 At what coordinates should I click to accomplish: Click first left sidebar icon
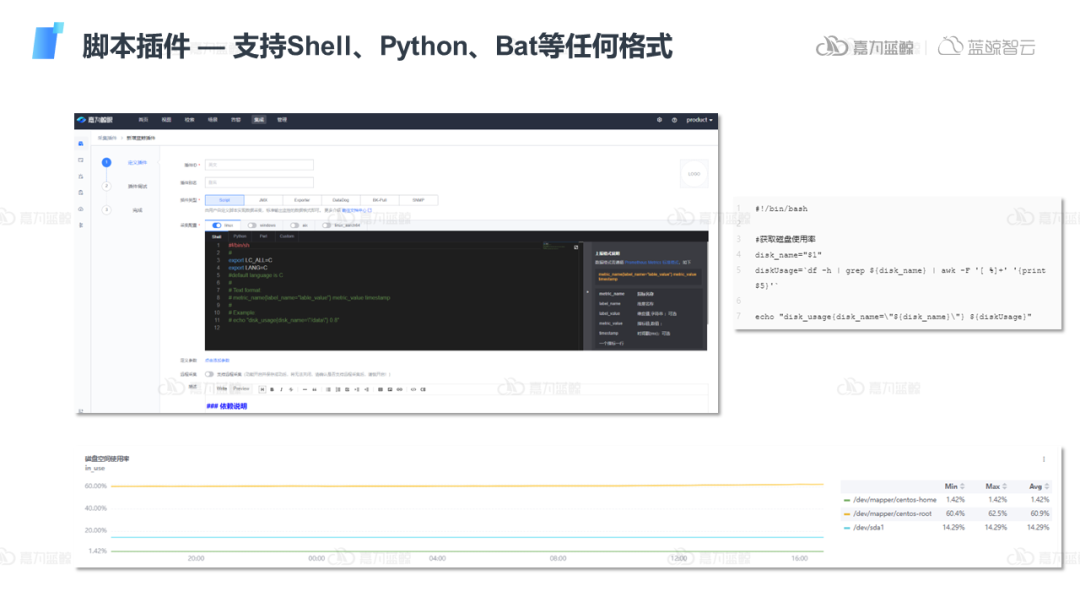pos(81,143)
